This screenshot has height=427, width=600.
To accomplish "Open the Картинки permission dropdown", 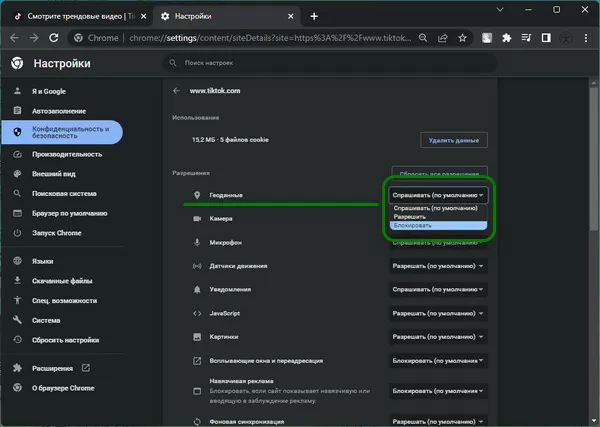I will (x=438, y=338).
